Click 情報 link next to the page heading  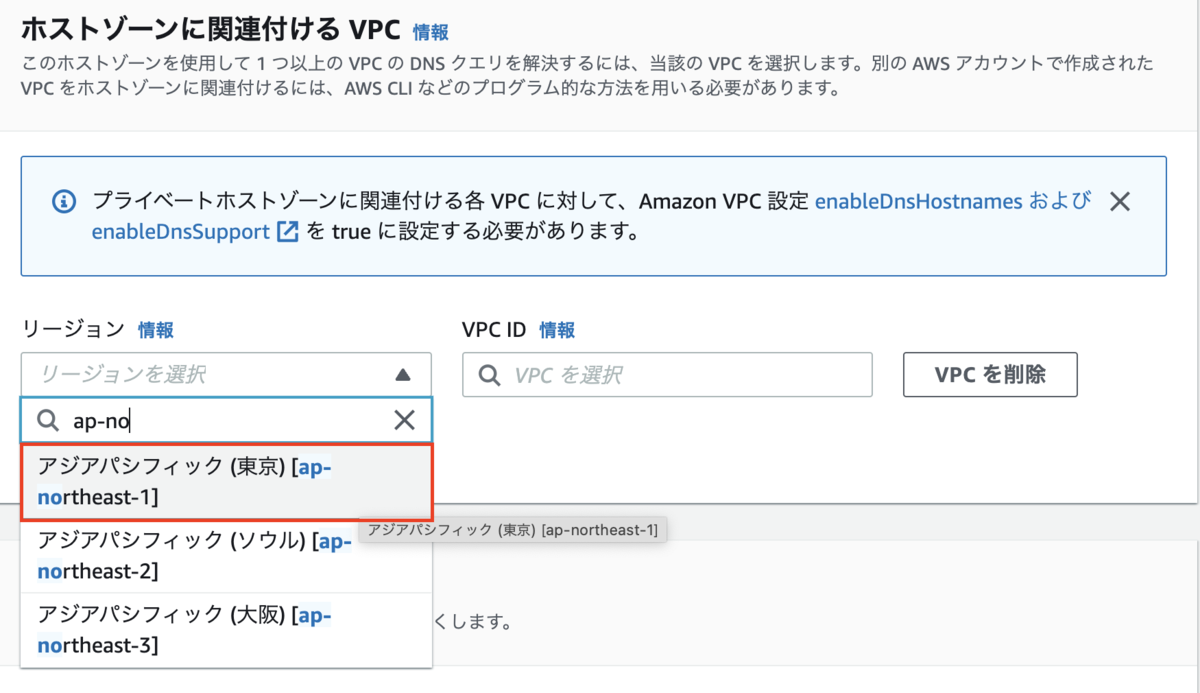coord(431,32)
